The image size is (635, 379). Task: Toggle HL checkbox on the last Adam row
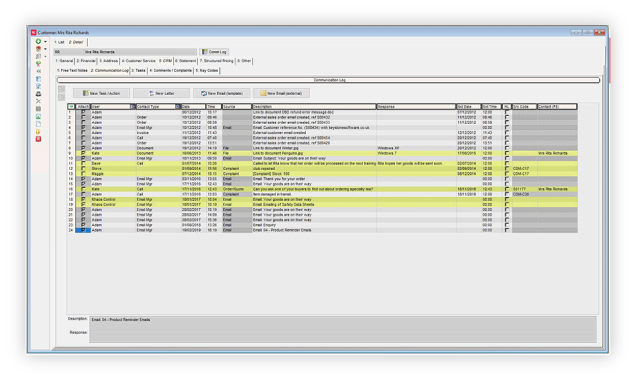(507, 230)
